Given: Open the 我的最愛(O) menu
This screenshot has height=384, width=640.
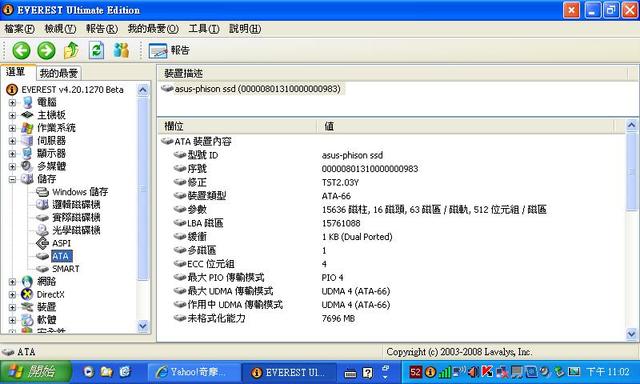Looking at the screenshot, I should (153, 29).
